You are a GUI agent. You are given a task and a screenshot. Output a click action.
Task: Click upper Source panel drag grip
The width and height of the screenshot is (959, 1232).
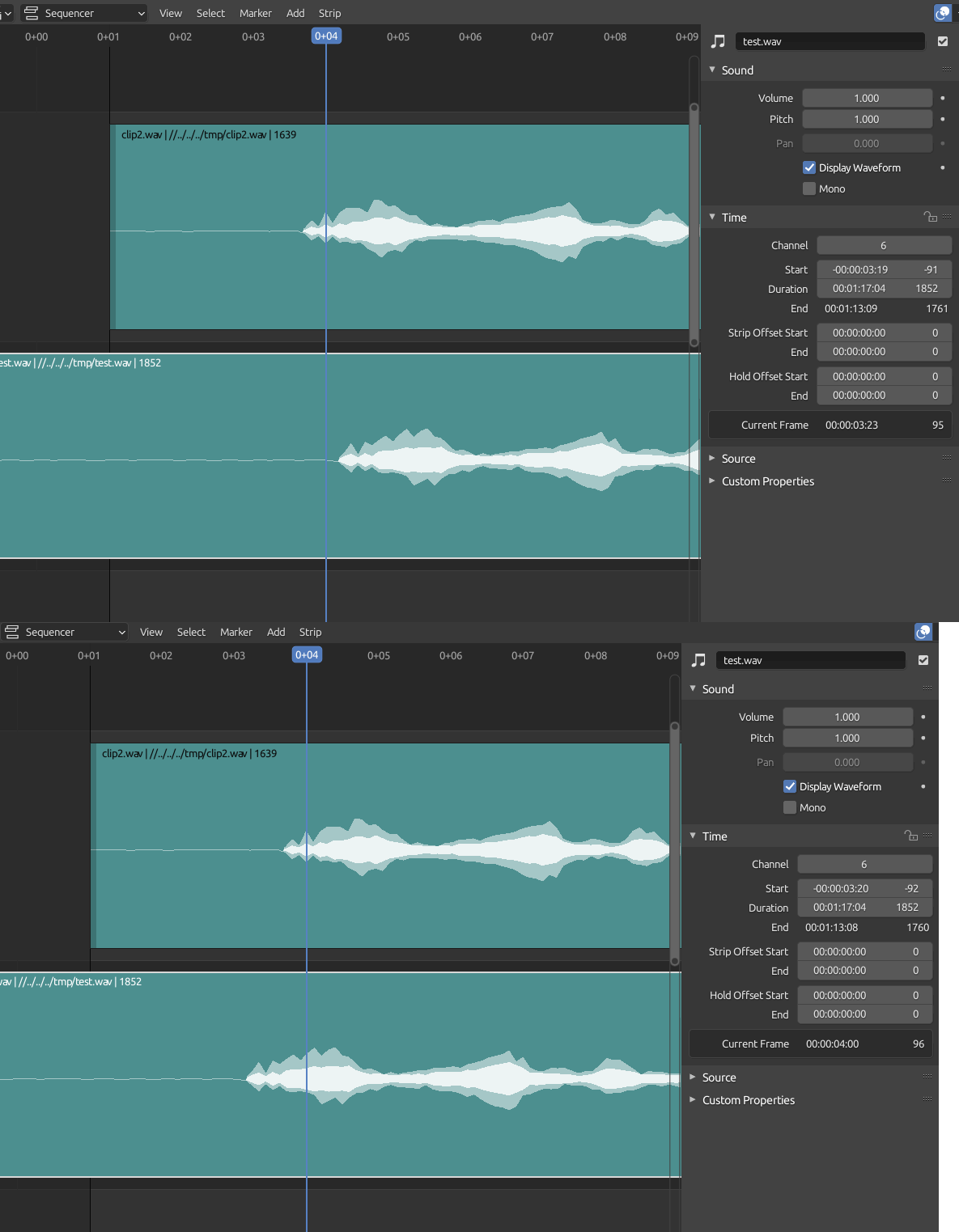[x=947, y=458]
